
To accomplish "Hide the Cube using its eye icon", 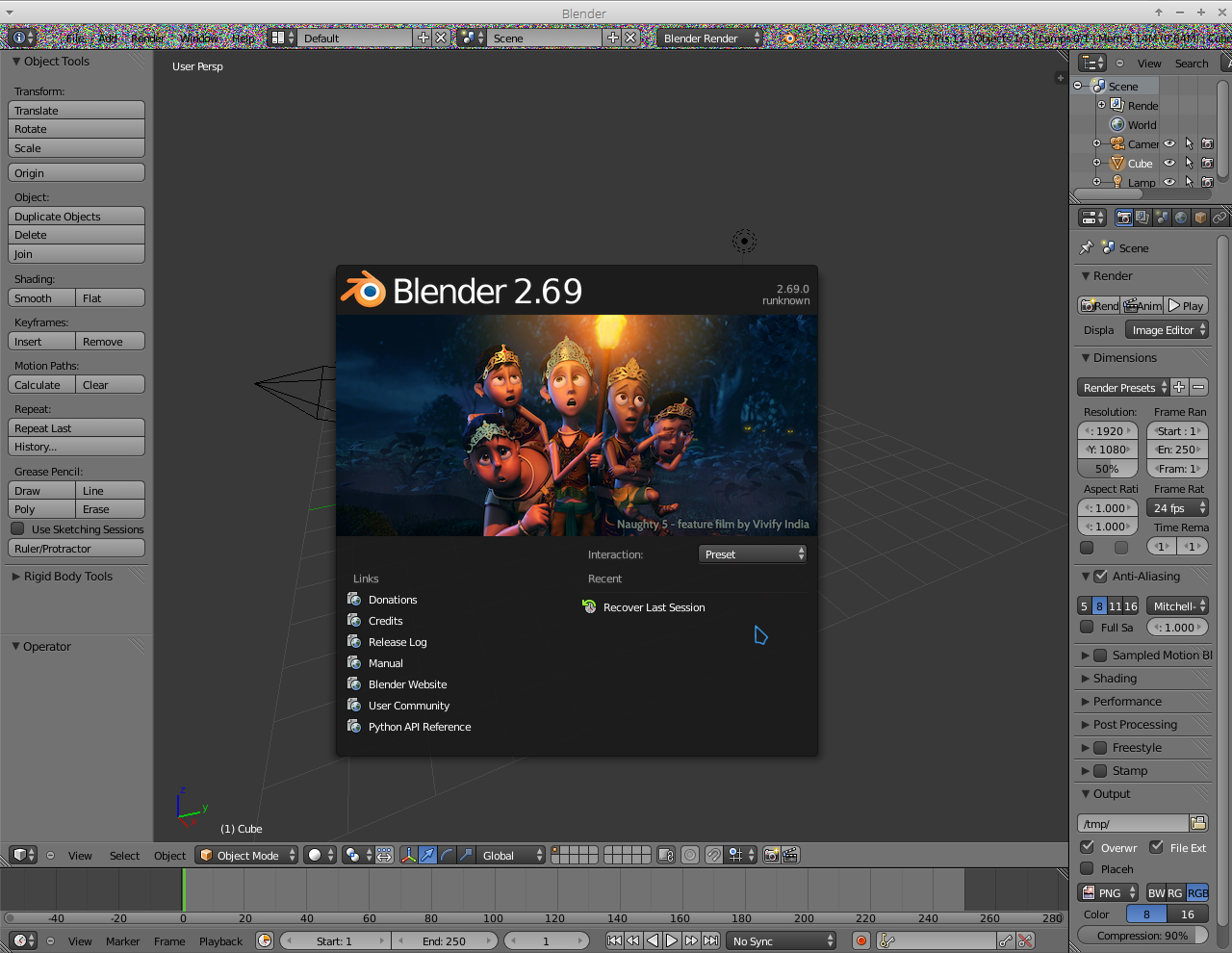I will [1169, 163].
